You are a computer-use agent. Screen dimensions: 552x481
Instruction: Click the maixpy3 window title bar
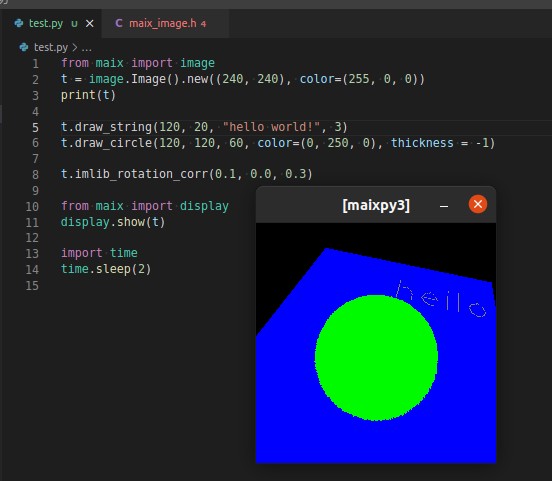pos(376,205)
